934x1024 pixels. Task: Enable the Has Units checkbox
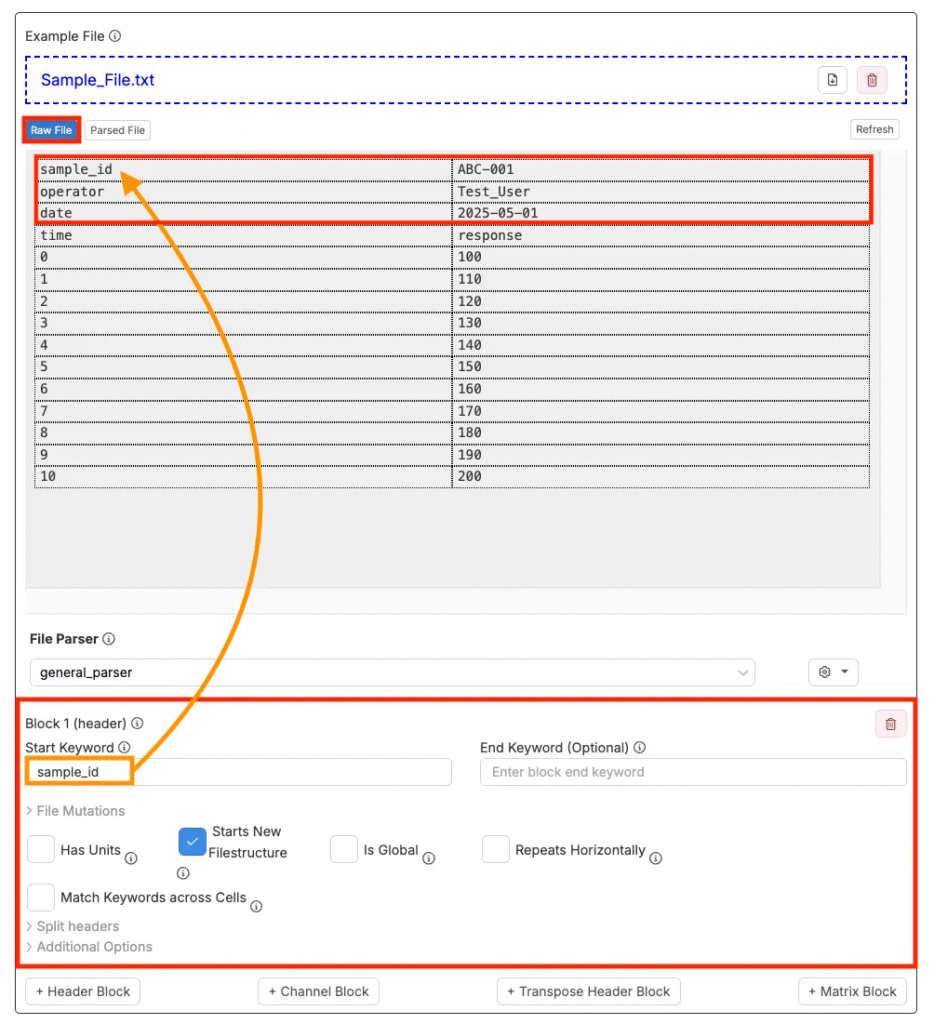pyautogui.click(x=41, y=849)
